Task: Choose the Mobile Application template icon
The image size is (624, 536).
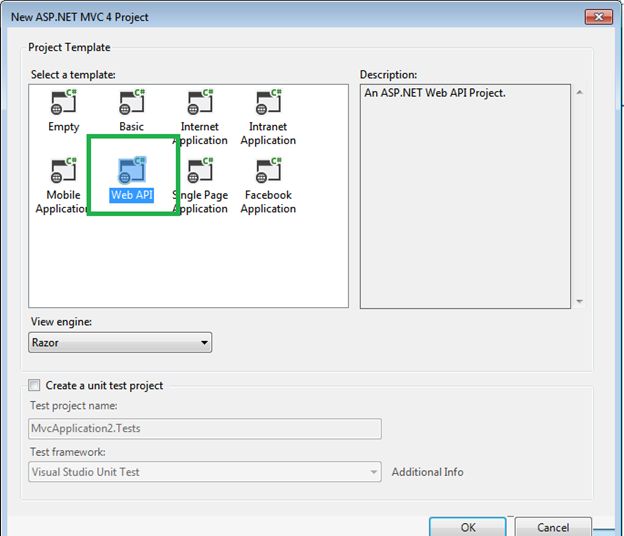Action: (x=63, y=171)
